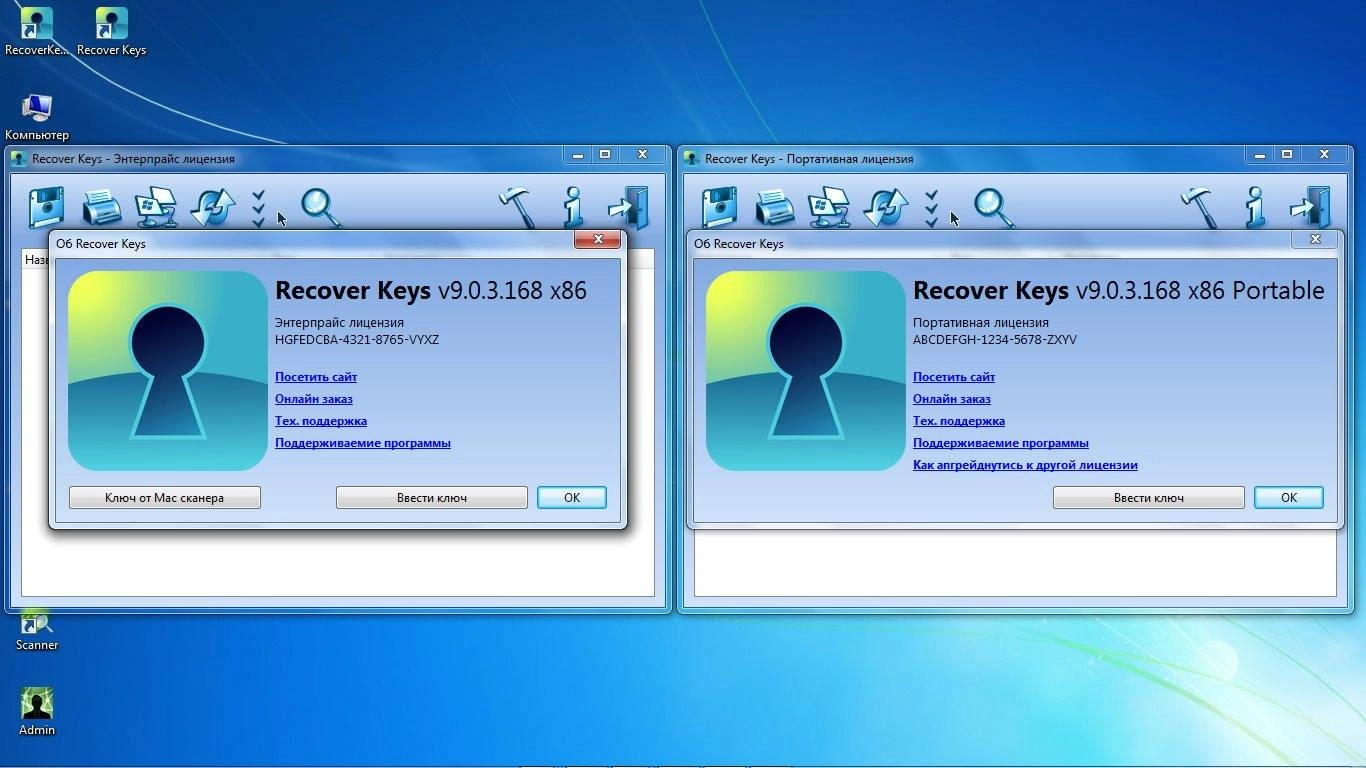Click OK in Enterprise about dialog
Screen dimensions: 1366x768
tap(572, 497)
